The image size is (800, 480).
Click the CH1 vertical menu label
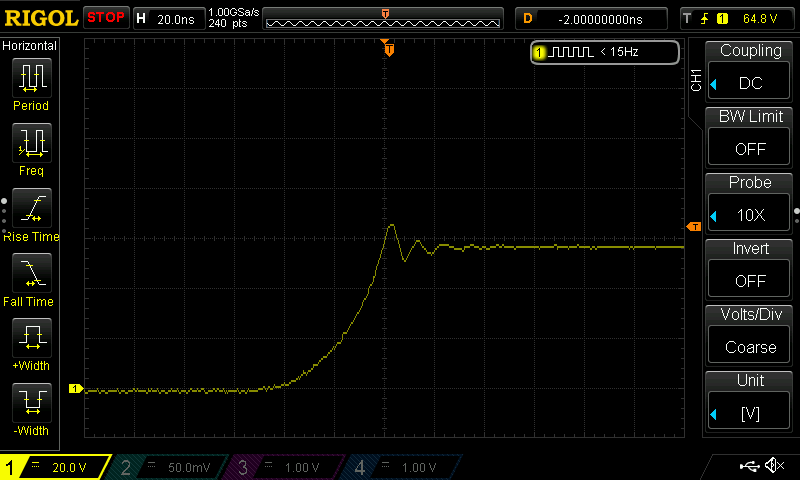(x=696, y=80)
